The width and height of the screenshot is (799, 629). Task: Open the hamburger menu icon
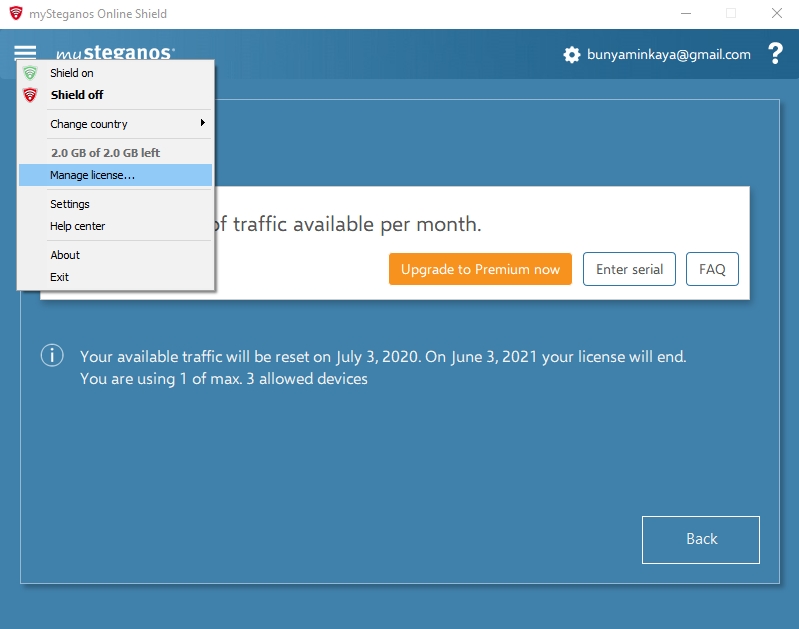pyautogui.click(x=25, y=52)
